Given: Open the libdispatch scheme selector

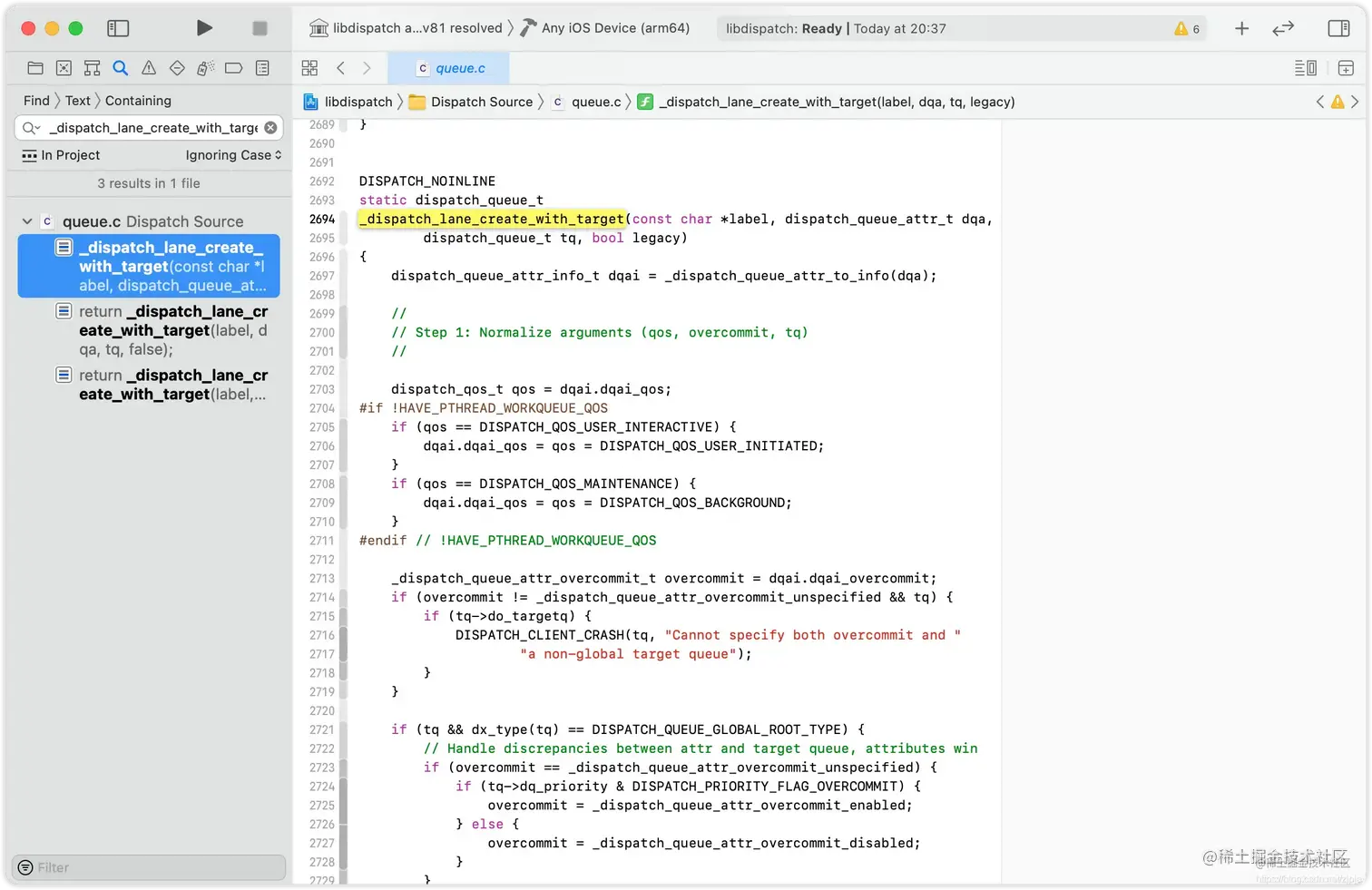Looking at the screenshot, I should click(x=406, y=28).
